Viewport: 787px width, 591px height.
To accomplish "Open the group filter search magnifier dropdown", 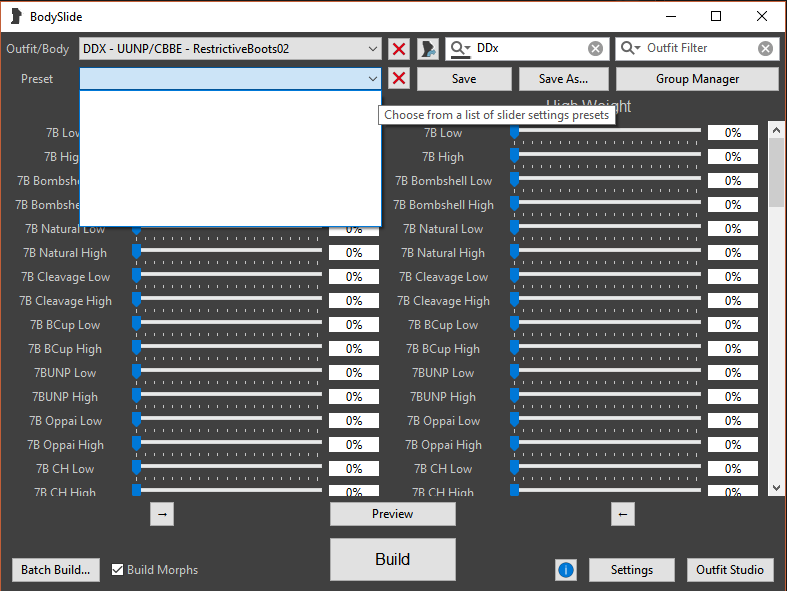I will click(460, 48).
